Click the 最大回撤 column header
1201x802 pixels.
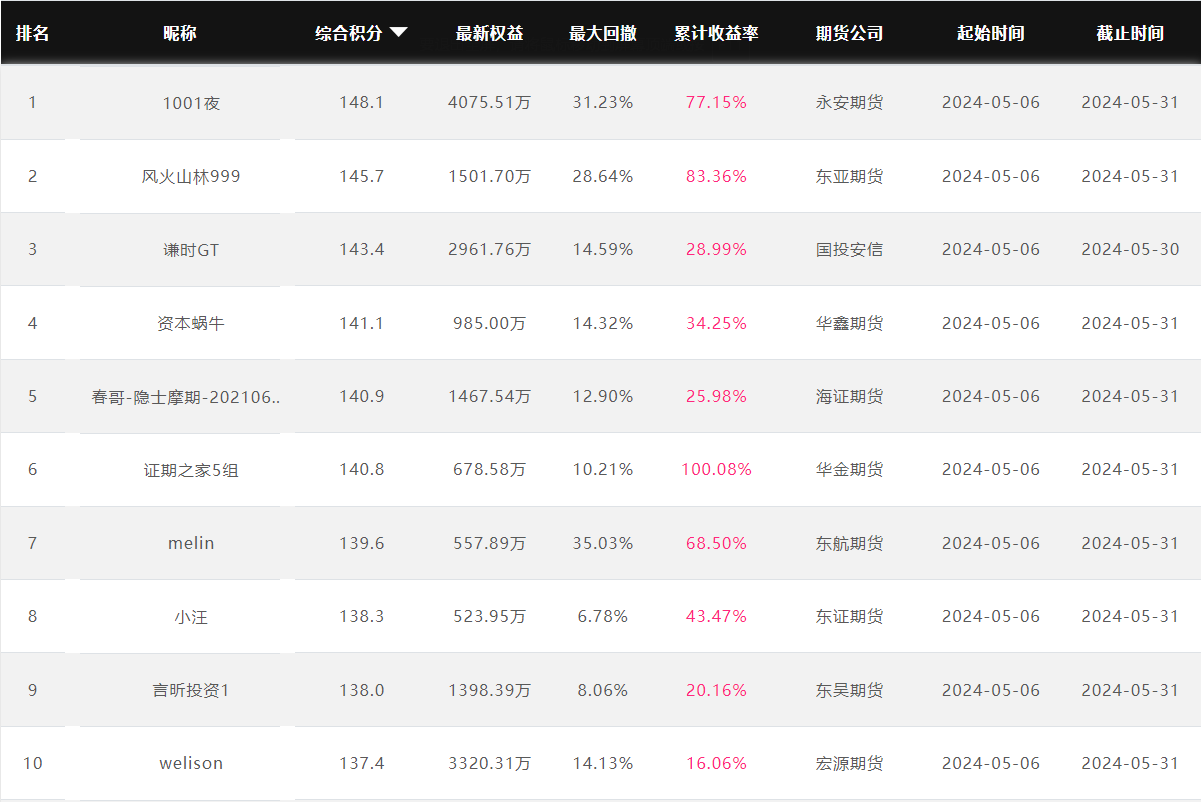(x=603, y=33)
